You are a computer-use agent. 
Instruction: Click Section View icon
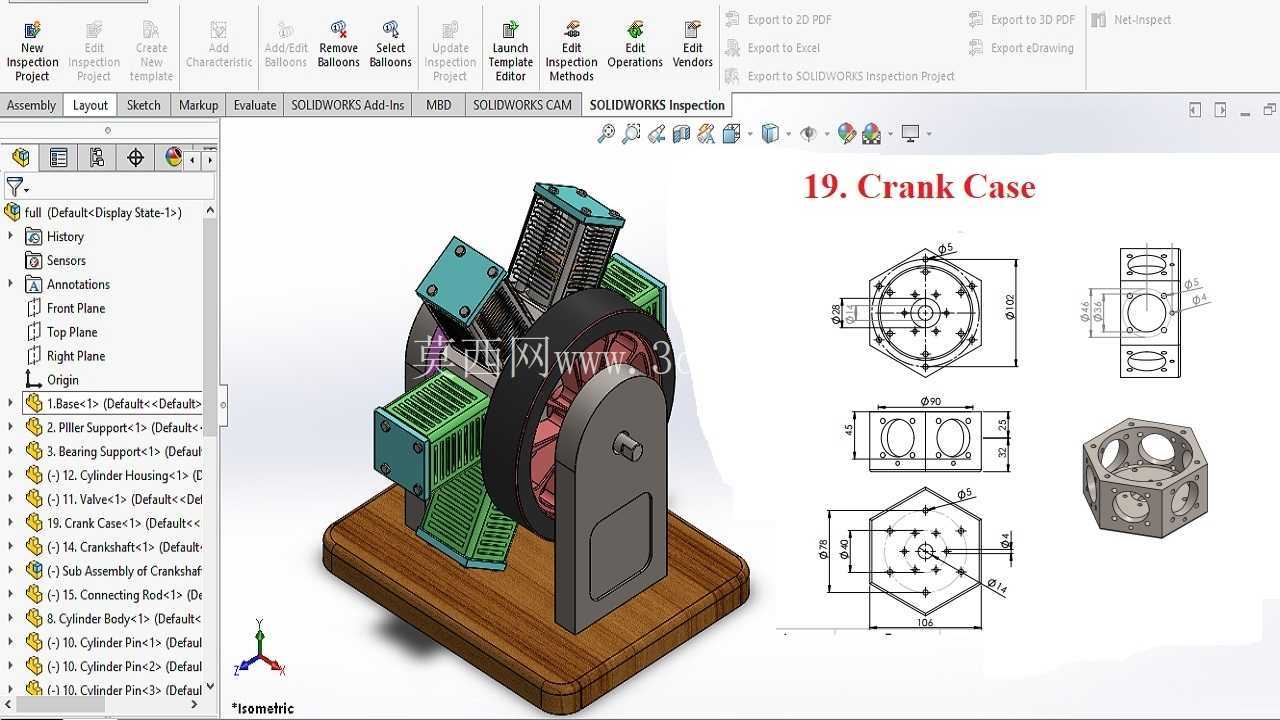click(x=682, y=133)
